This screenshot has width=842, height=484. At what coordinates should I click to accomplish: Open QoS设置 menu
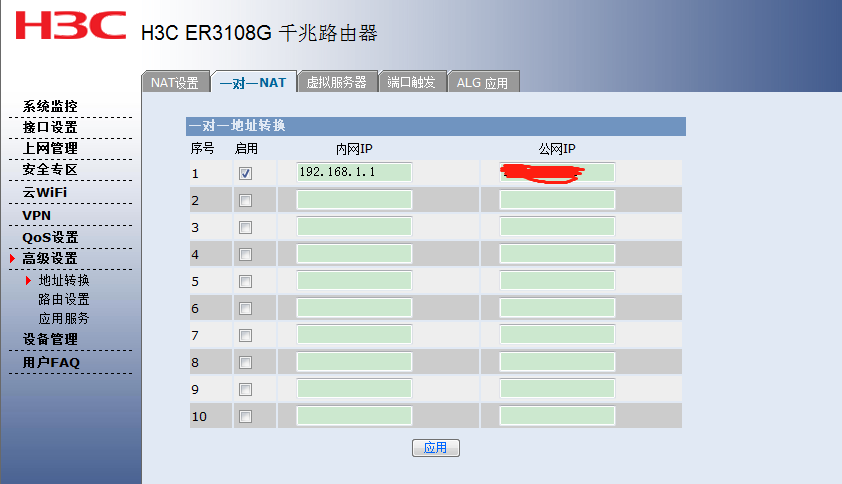[50, 237]
